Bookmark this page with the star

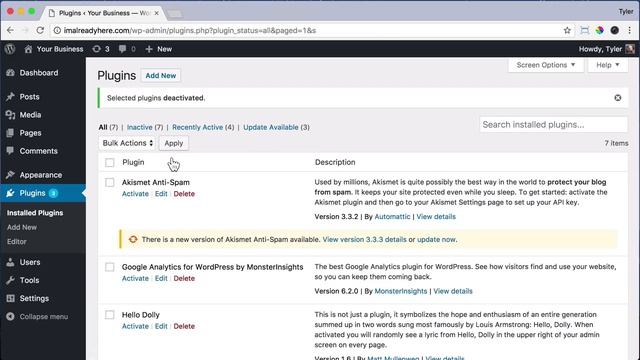(567, 30)
